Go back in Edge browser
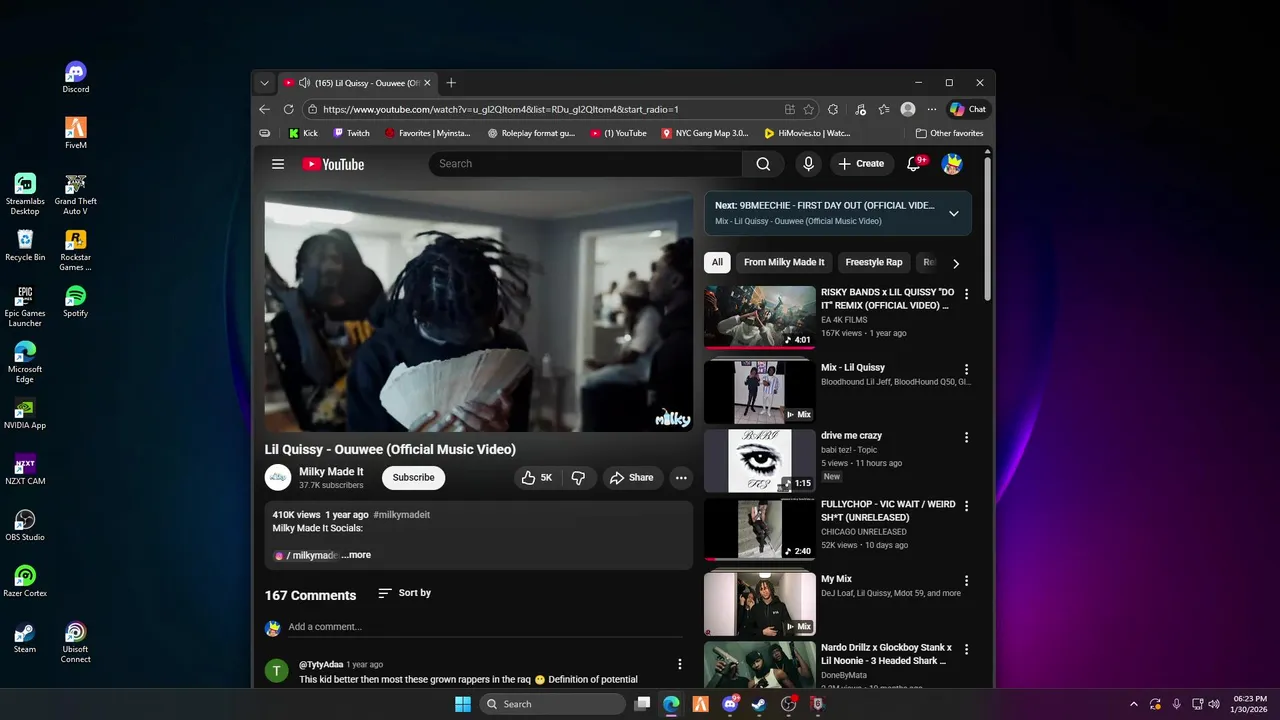The image size is (1280, 720). 264,109
